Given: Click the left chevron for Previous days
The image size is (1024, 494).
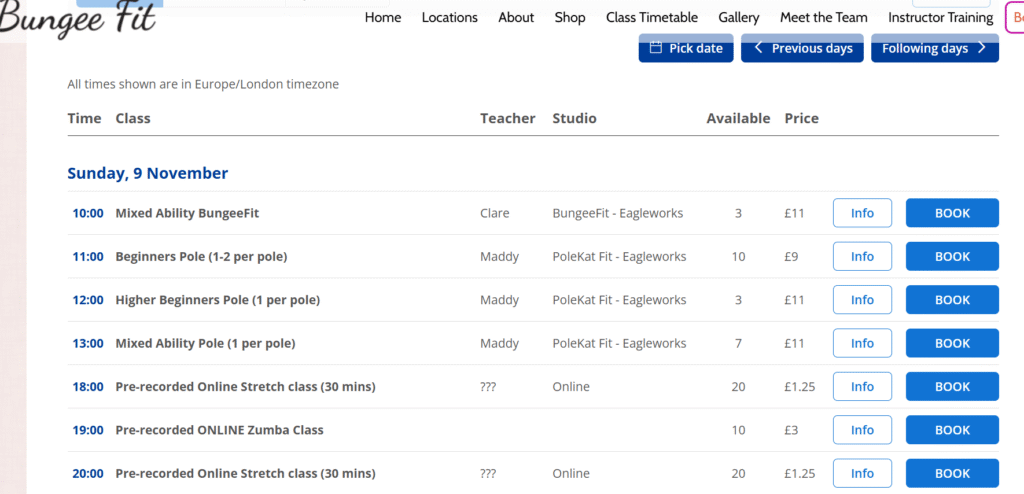Looking at the screenshot, I should (x=759, y=48).
